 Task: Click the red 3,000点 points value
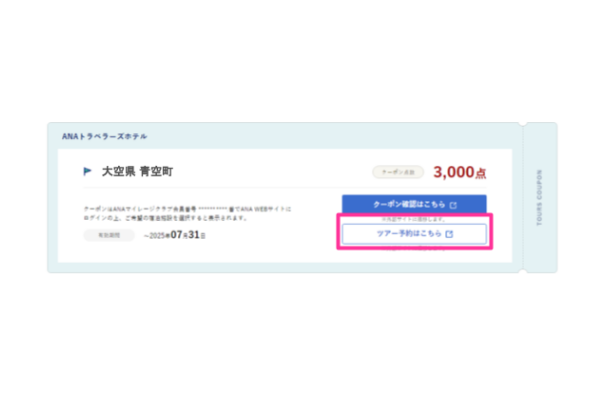point(460,172)
